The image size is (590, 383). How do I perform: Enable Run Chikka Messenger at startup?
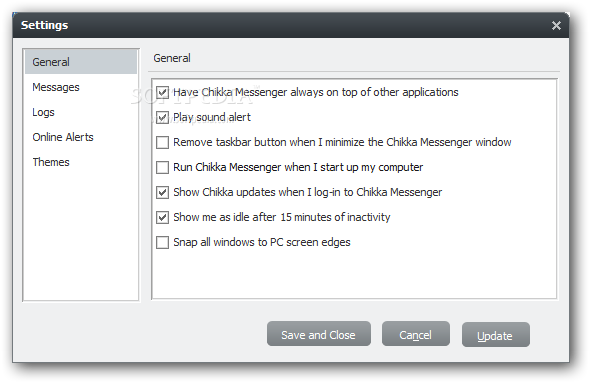tap(163, 167)
